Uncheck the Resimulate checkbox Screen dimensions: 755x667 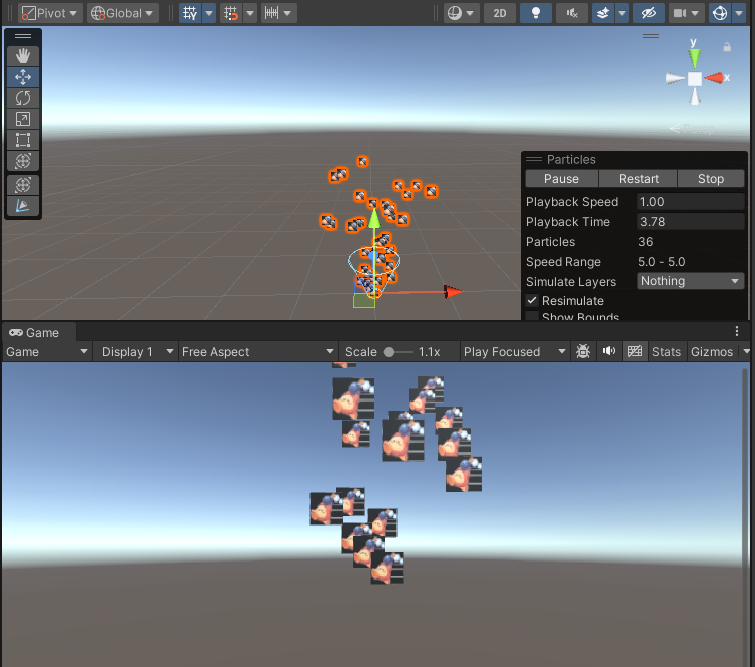pos(532,301)
